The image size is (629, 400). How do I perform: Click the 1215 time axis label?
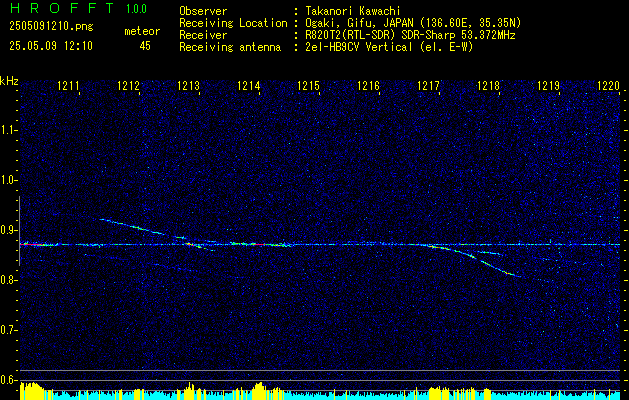[308, 85]
